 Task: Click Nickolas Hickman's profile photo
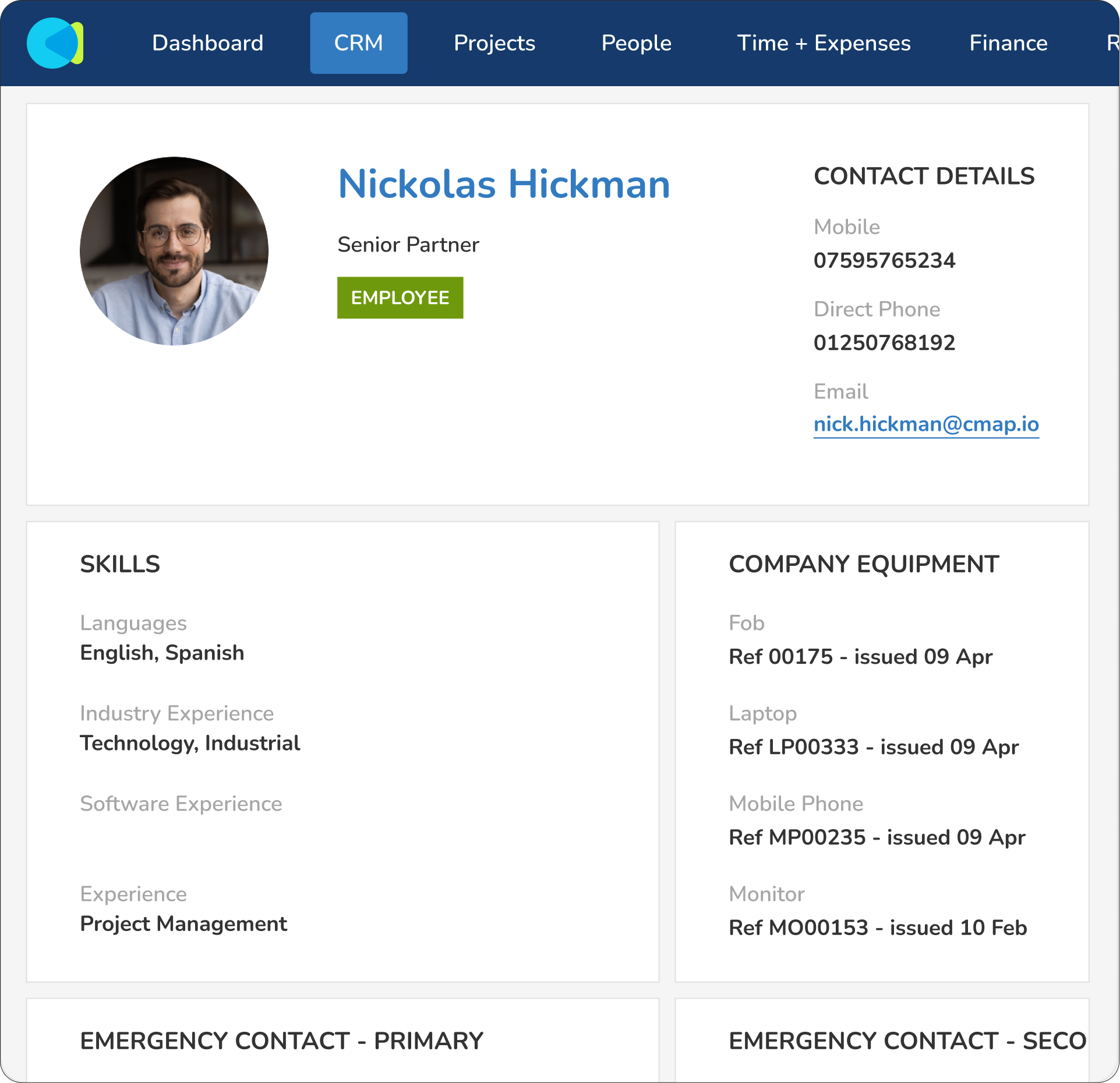click(174, 251)
